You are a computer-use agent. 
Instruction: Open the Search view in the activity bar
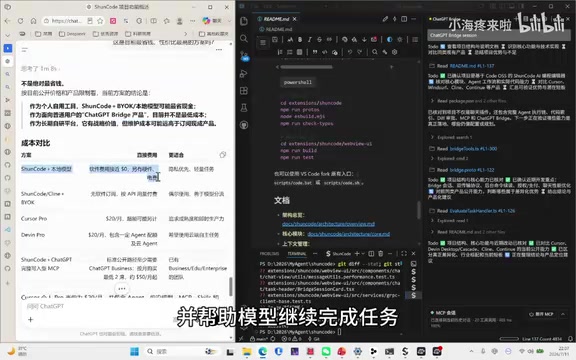click(244, 38)
